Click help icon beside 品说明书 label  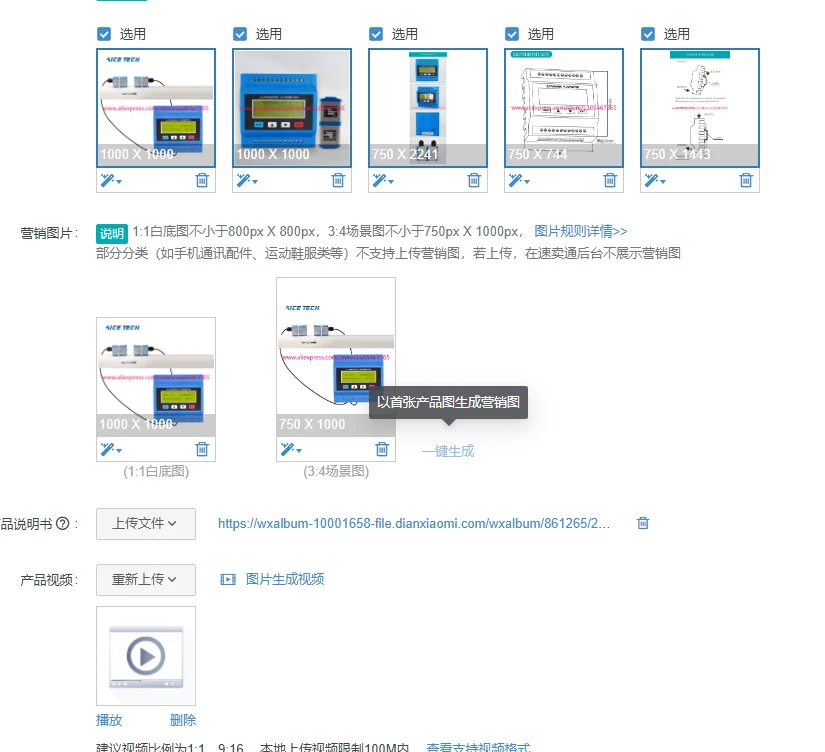[x=63, y=524]
